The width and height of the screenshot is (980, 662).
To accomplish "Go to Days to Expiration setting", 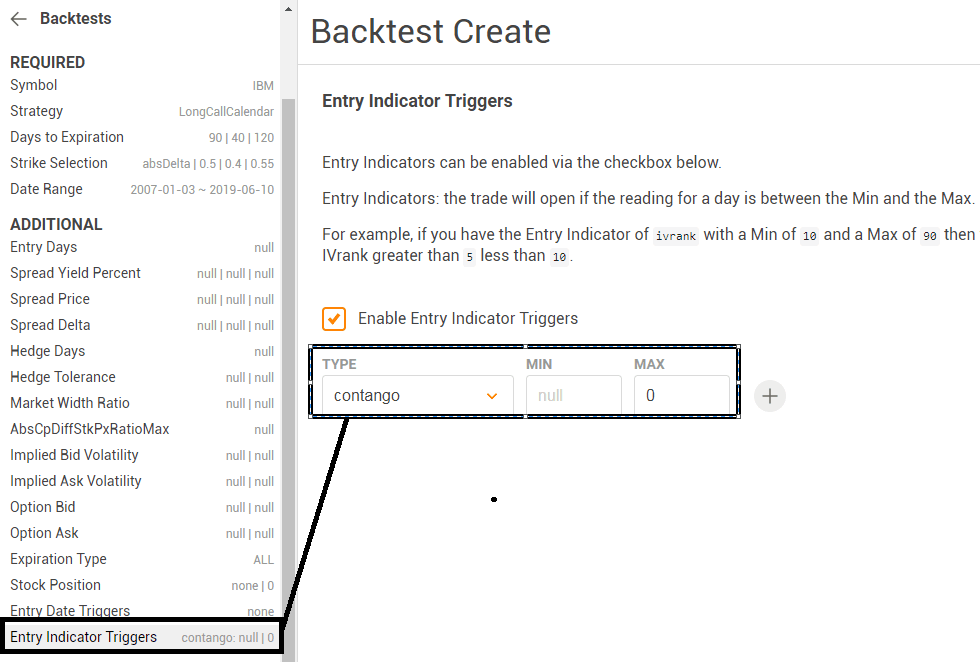I will (x=142, y=137).
